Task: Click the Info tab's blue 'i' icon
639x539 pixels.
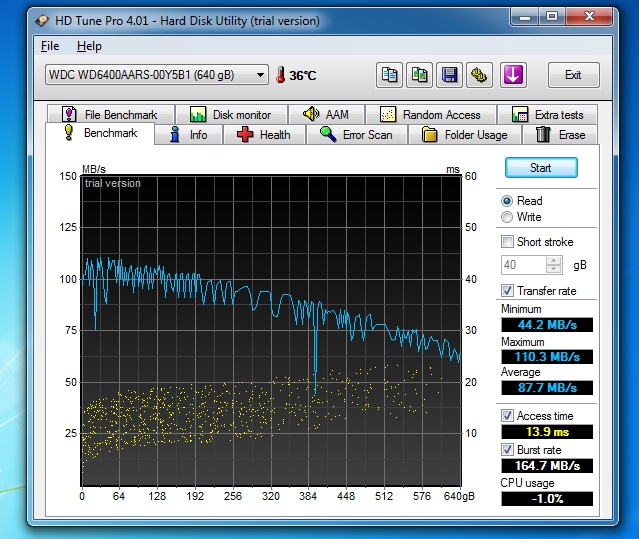Action: click(x=175, y=134)
